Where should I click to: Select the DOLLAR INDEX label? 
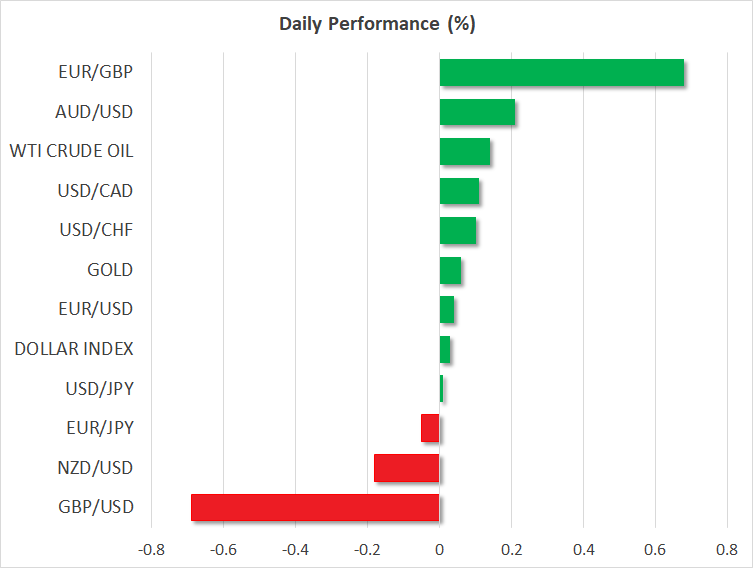[x=74, y=349]
